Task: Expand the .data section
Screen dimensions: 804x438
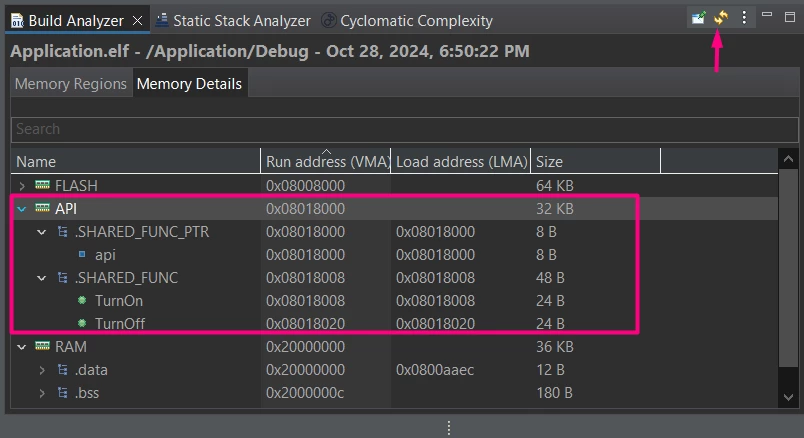Action: tap(42, 370)
